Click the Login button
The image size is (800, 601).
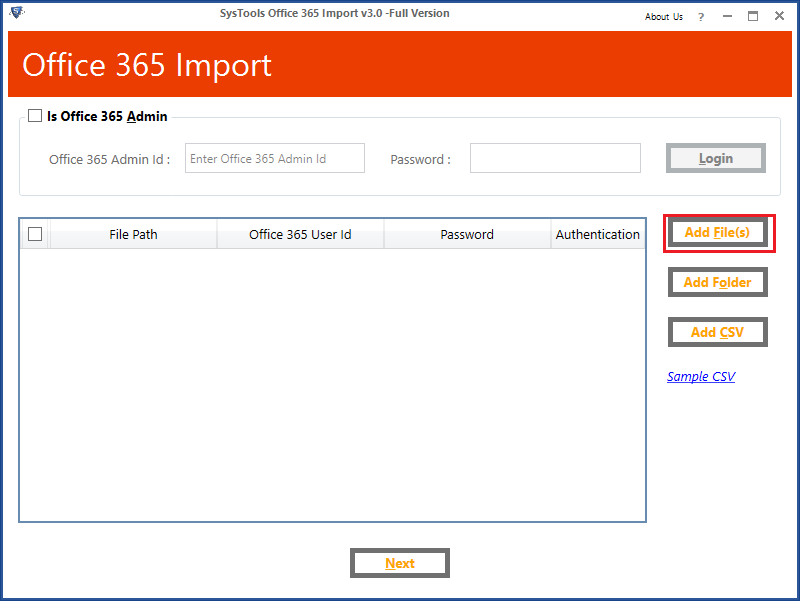click(716, 158)
